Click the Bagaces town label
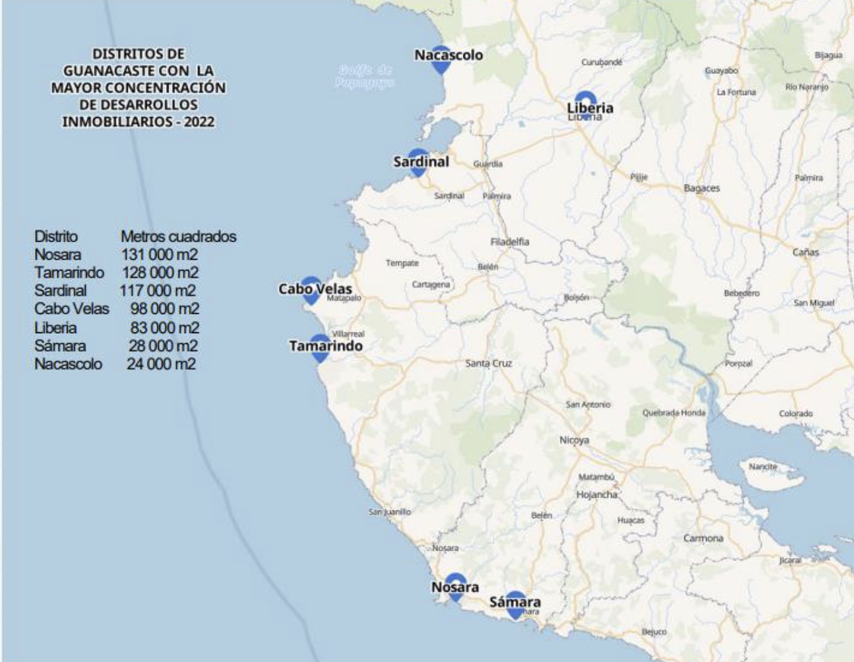Viewport: 854px width, 662px height. coord(701,188)
